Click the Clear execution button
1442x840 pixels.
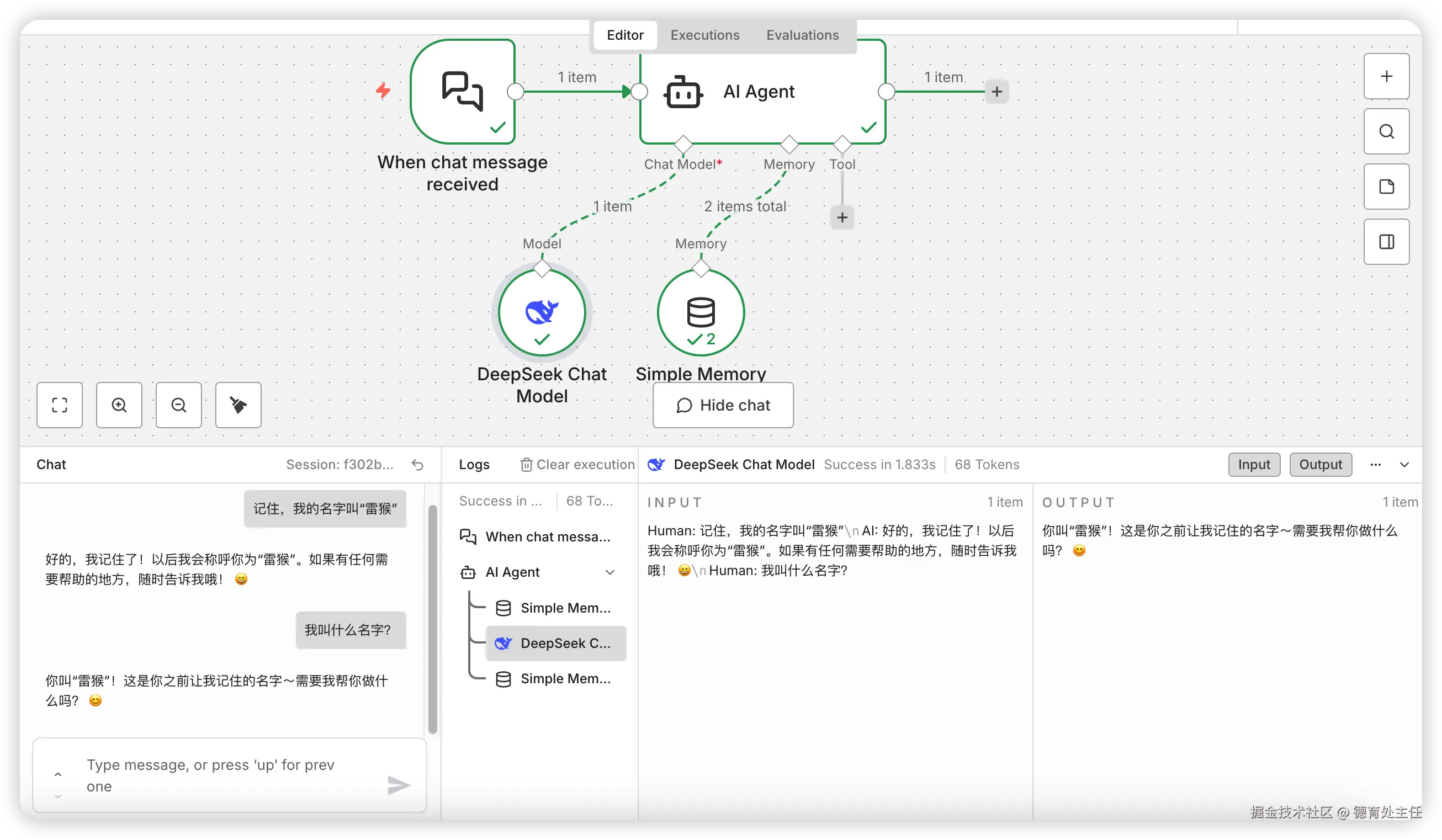(x=577, y=465)
